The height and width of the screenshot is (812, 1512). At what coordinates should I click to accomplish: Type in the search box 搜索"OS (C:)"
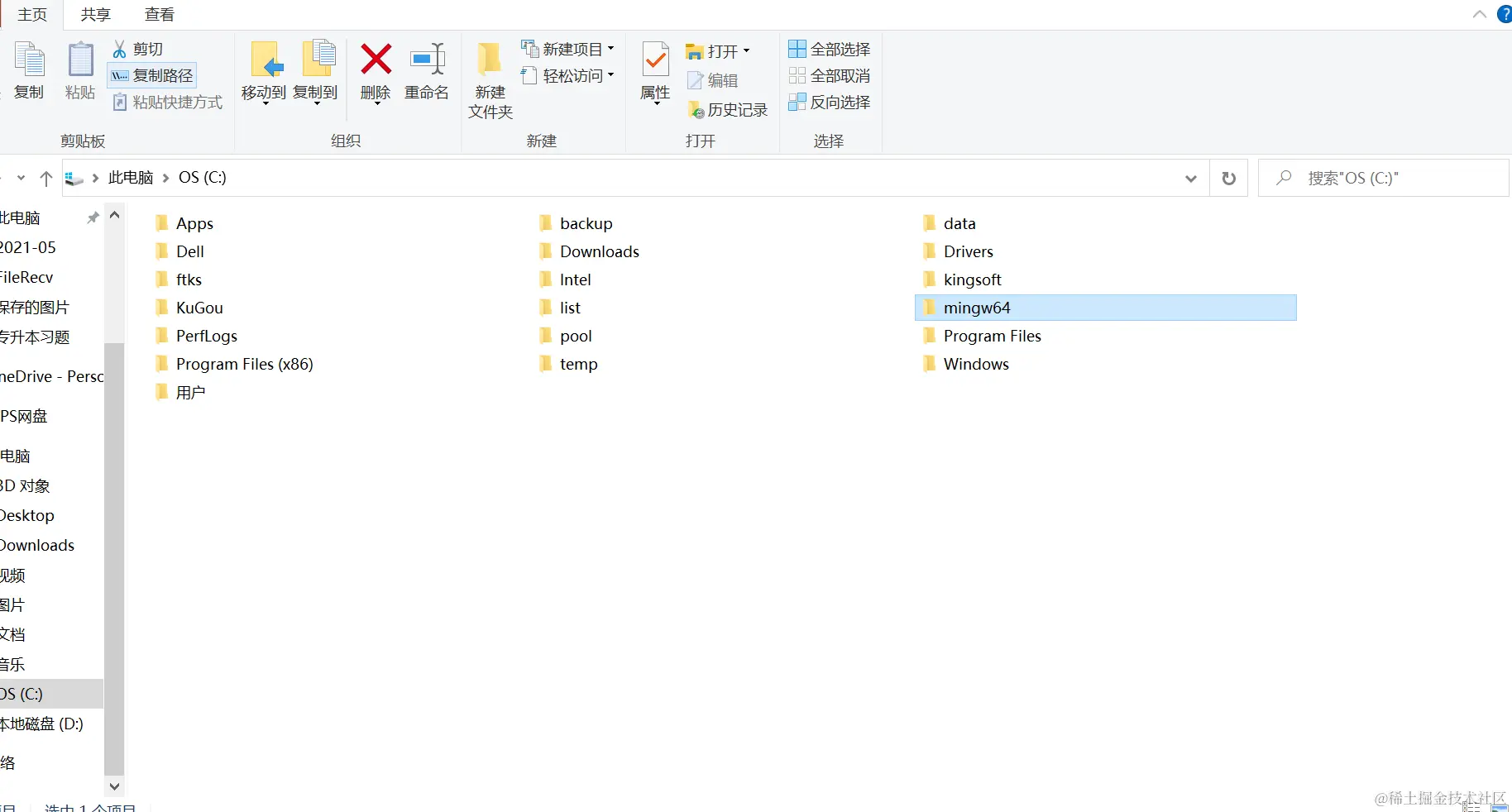click(1382, 177)
